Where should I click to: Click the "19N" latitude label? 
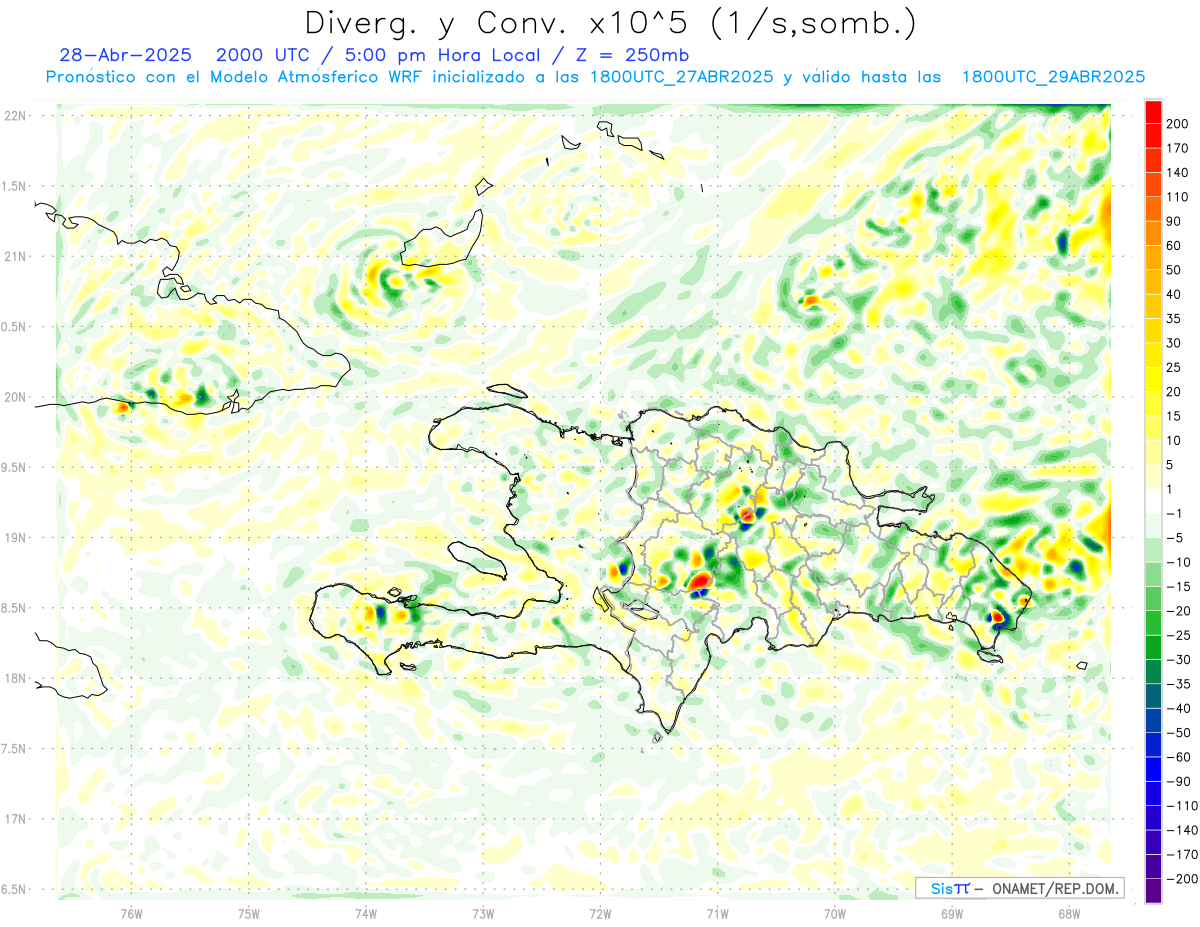(14, 538)
